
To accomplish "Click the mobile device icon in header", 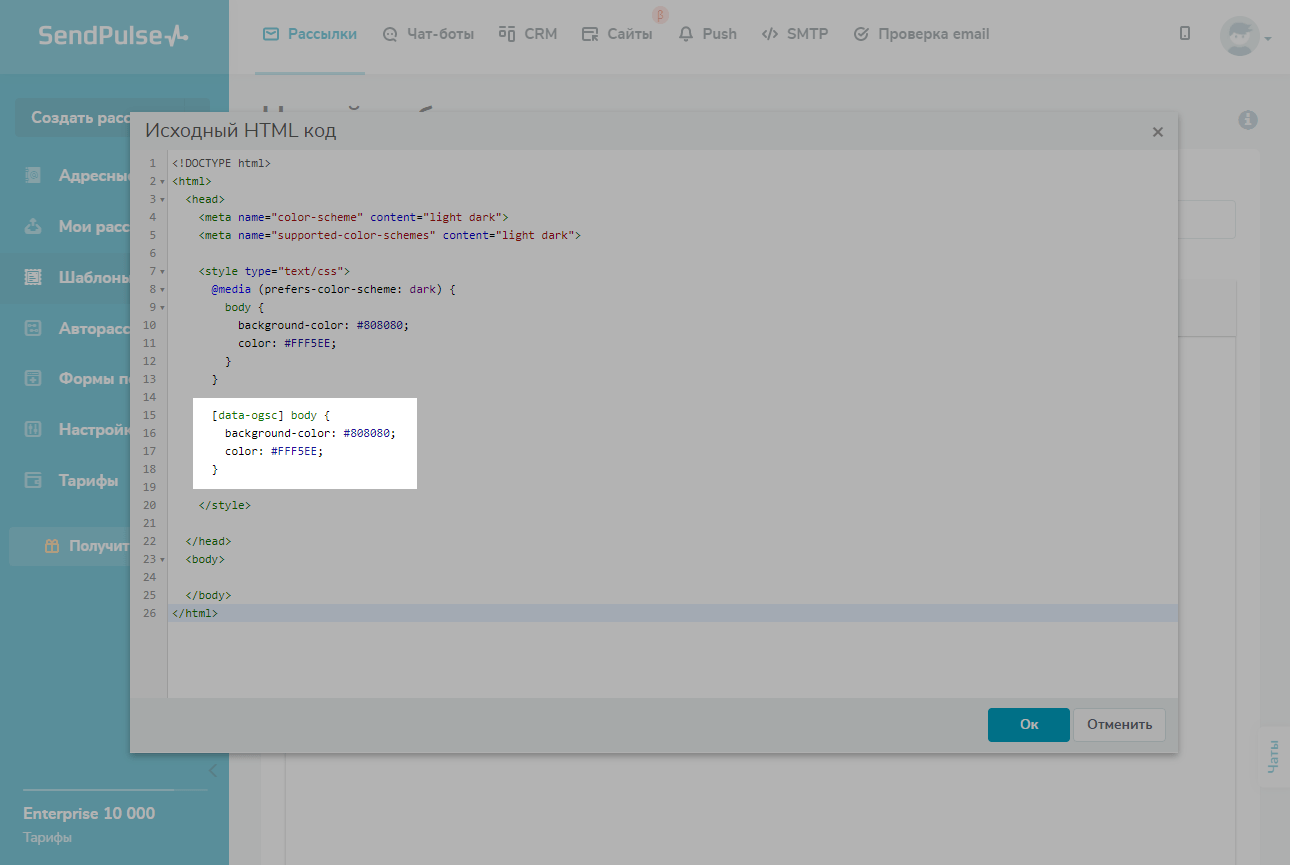I will (x=1185, y=34).
